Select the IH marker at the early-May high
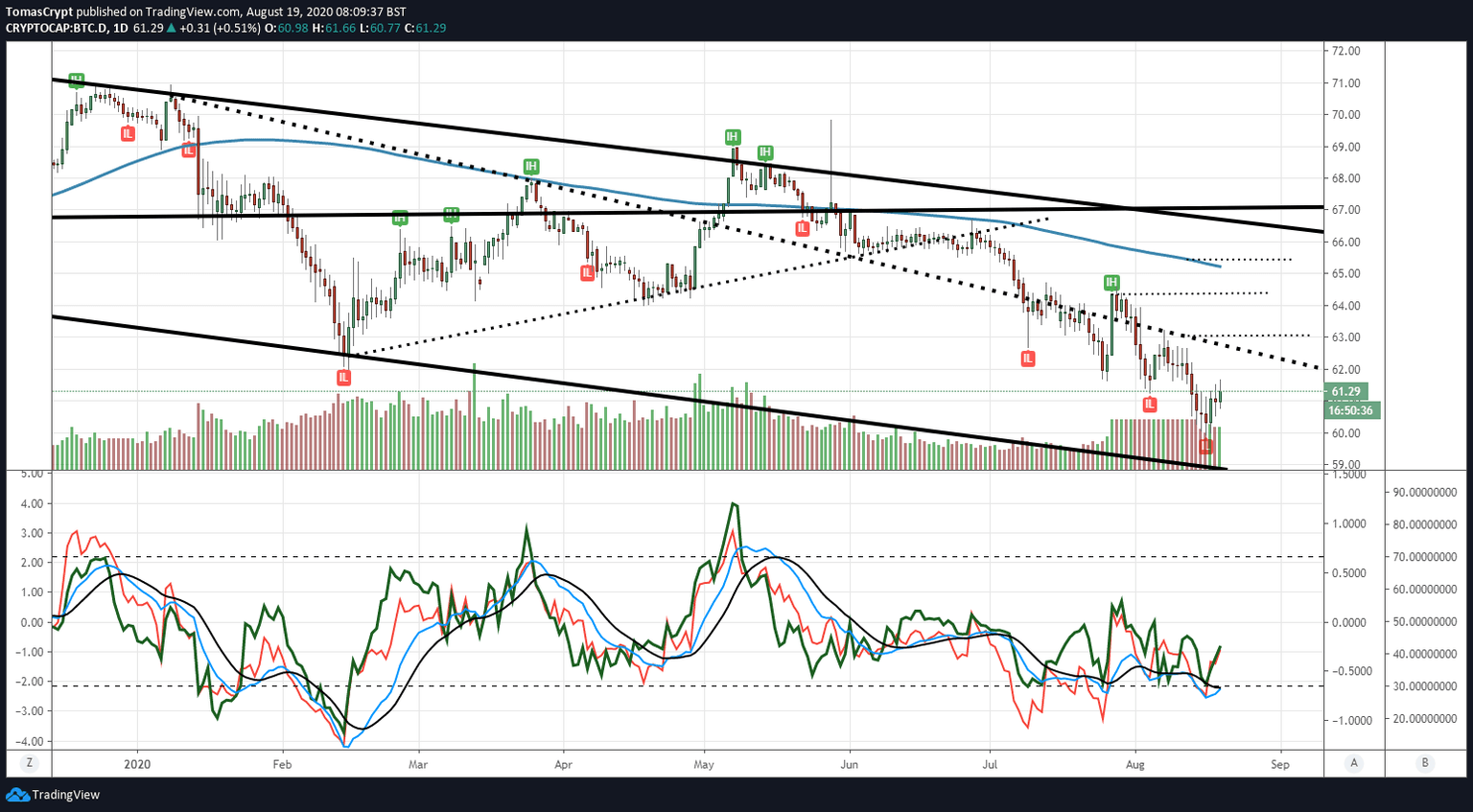 [x=732, y=138]
